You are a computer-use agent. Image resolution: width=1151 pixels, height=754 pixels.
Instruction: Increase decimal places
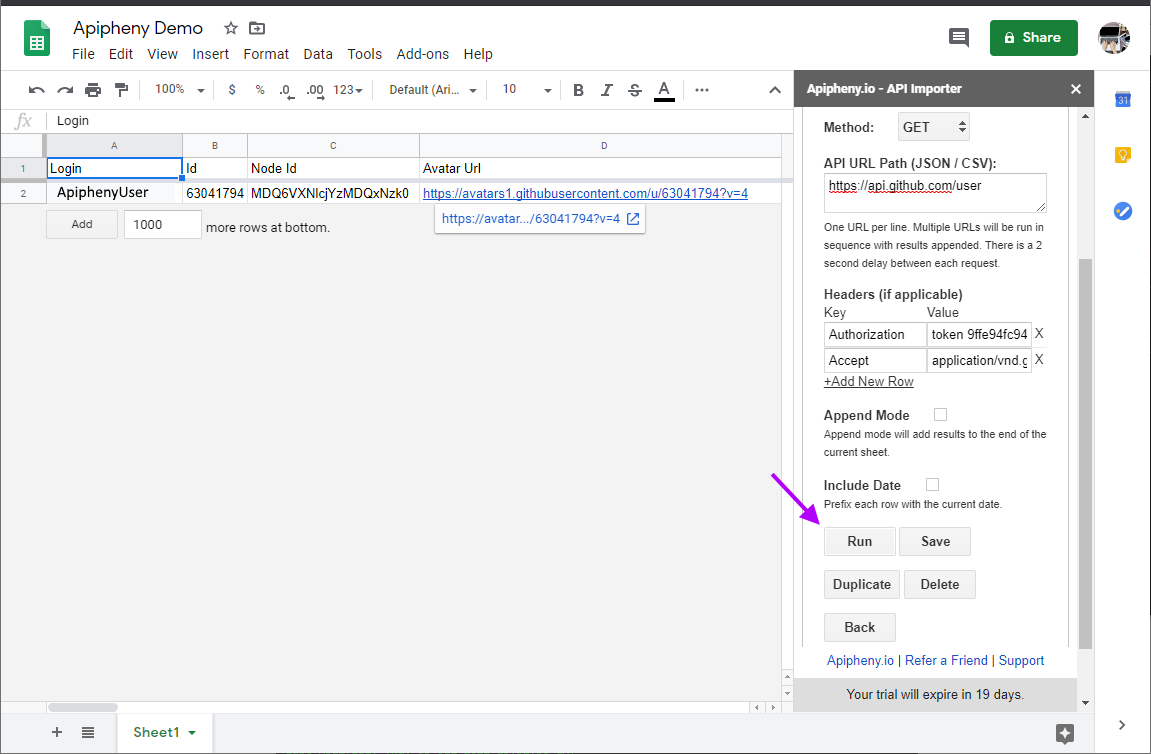315,90
